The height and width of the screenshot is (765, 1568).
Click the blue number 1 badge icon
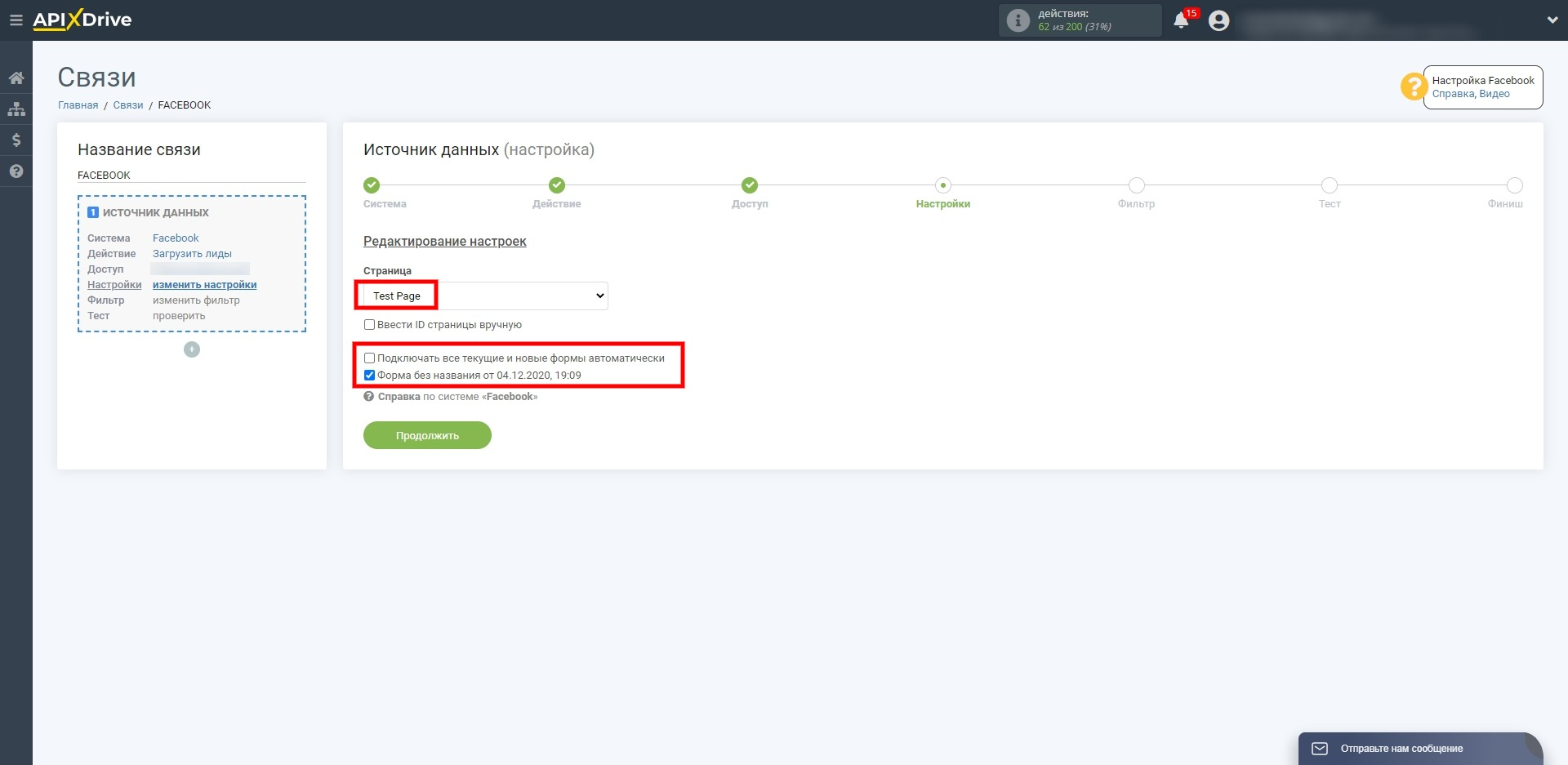click(93, 212)
